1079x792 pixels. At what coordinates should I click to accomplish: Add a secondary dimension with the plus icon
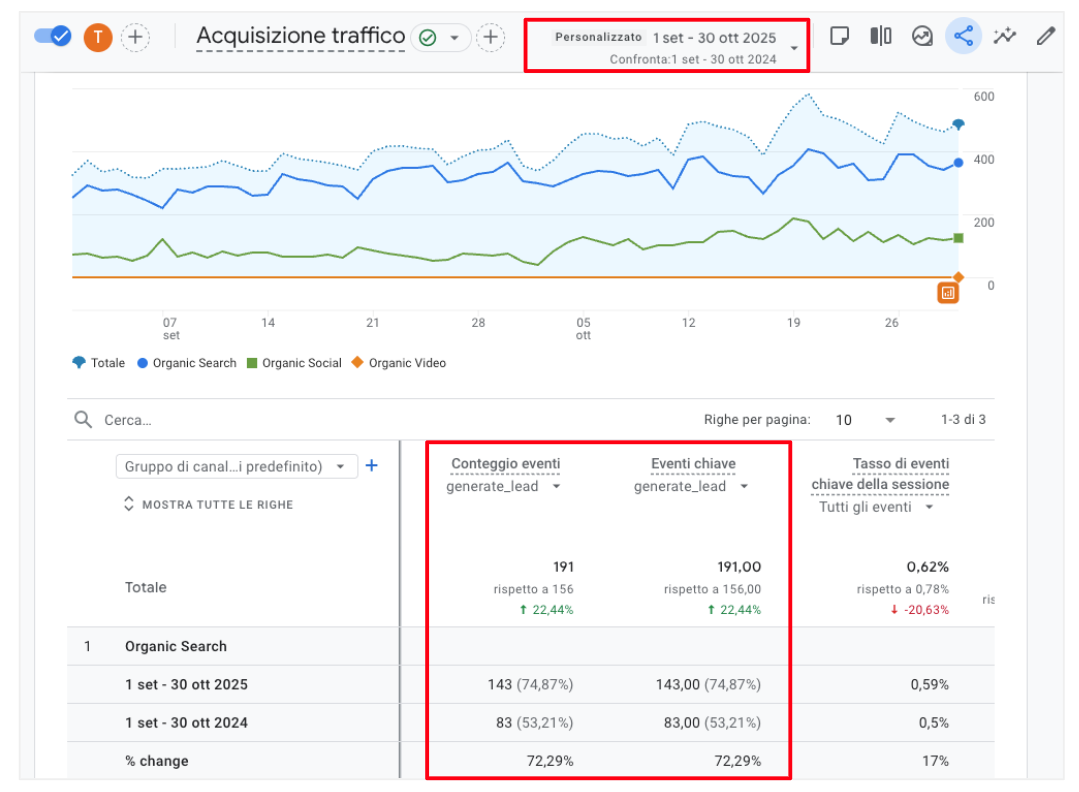(x=372, y=466)
